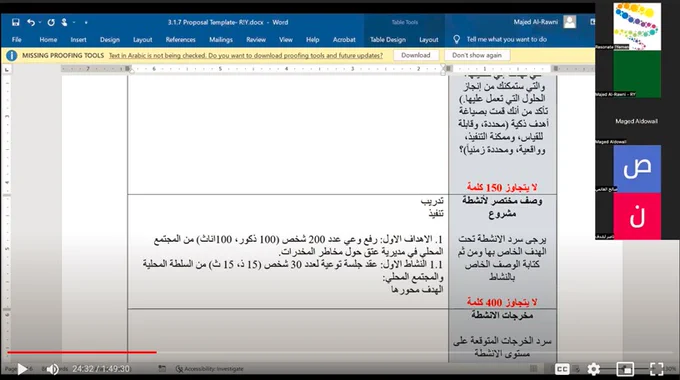Open the Mailings tab
Viewport: 680px width, 380px height.
221,39
